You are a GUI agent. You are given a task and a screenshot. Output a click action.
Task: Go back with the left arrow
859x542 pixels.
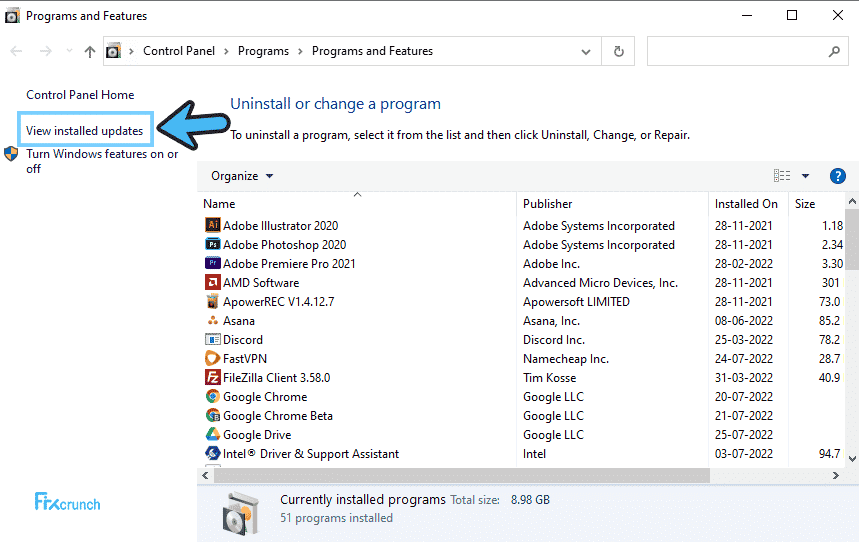click(16, 51)
